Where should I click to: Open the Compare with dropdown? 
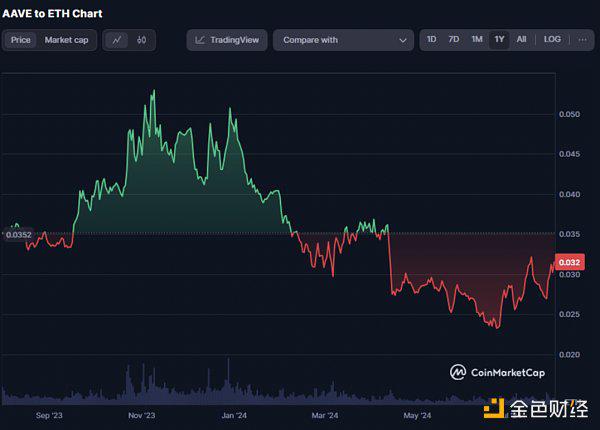tap(343, 40)
